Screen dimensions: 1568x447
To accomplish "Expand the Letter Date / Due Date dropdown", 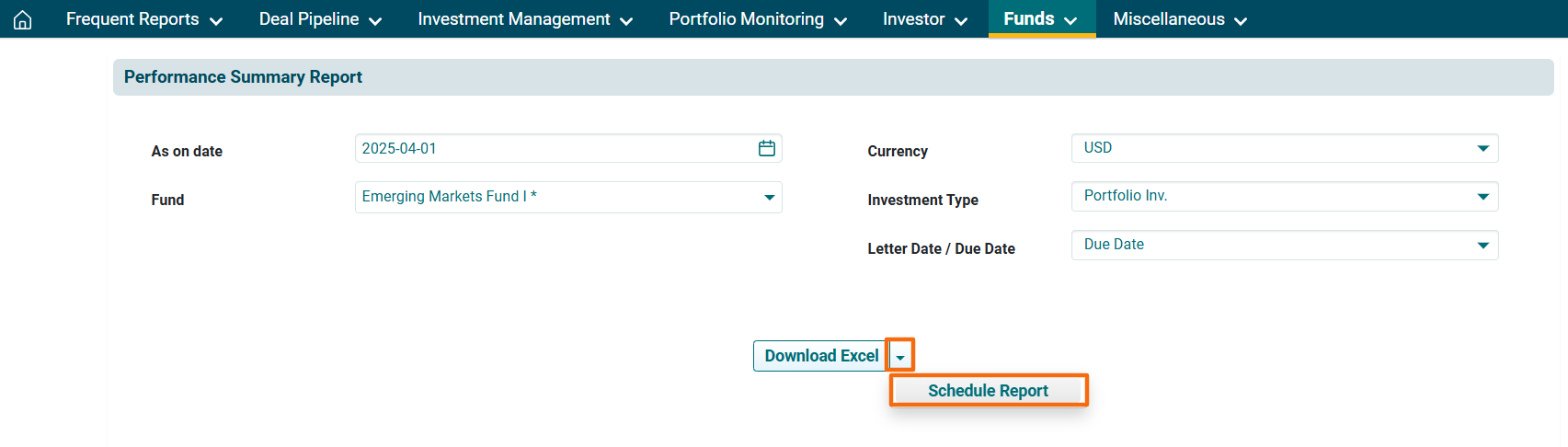I will click(1284, 245).
